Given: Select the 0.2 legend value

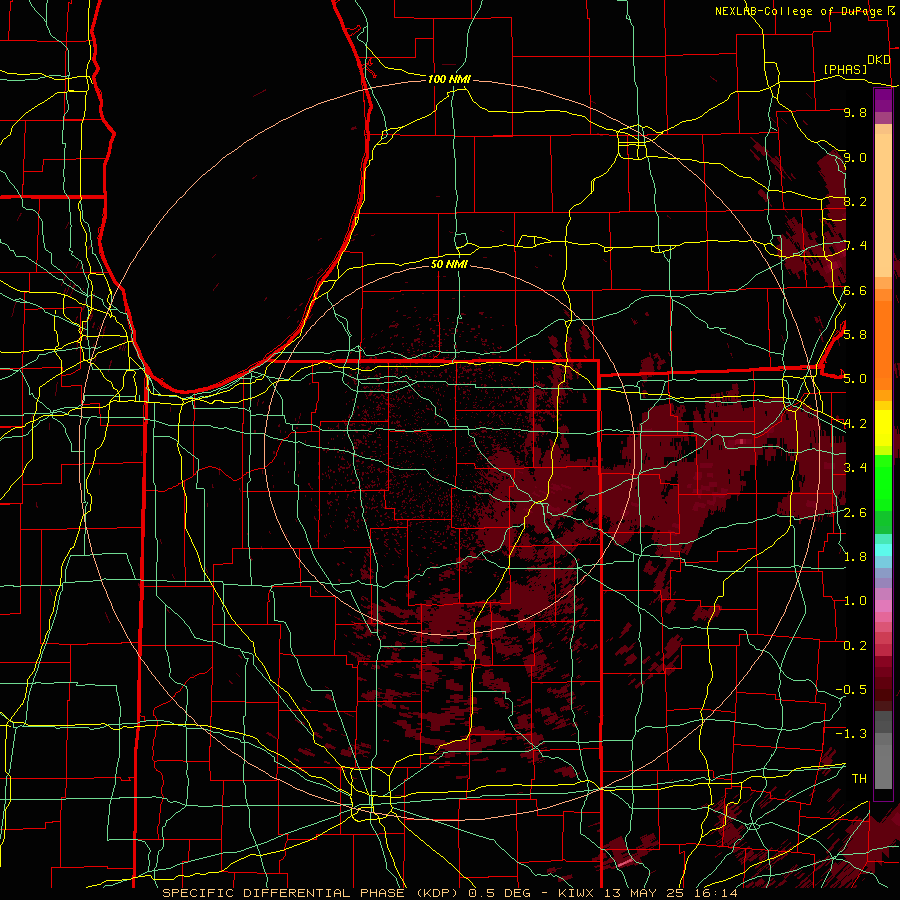Looking at the screenshot, I should [855, 645].
